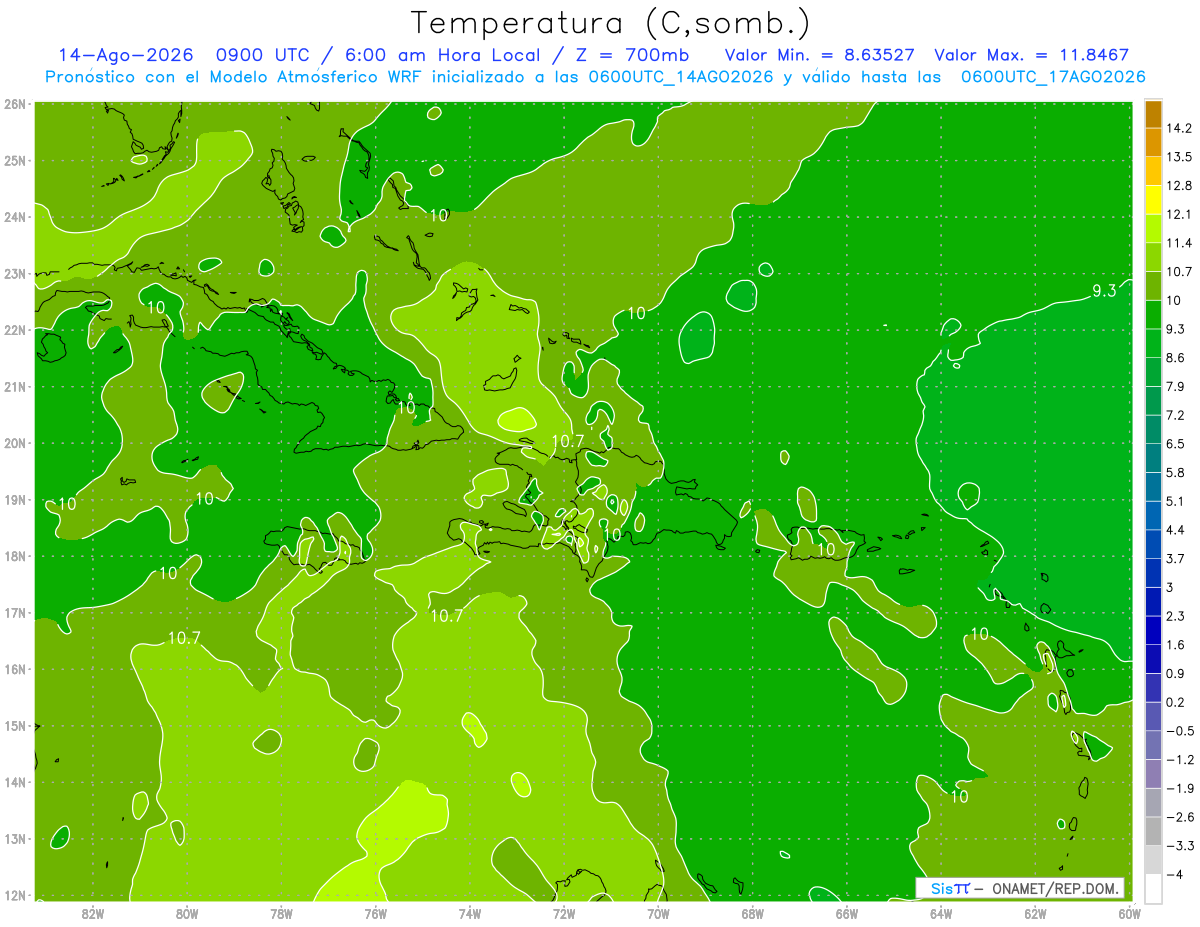This screenshot has height=927, width=1200.
Task: Click the '82W' longitude axis label
Action: click(x=93, y=913)
